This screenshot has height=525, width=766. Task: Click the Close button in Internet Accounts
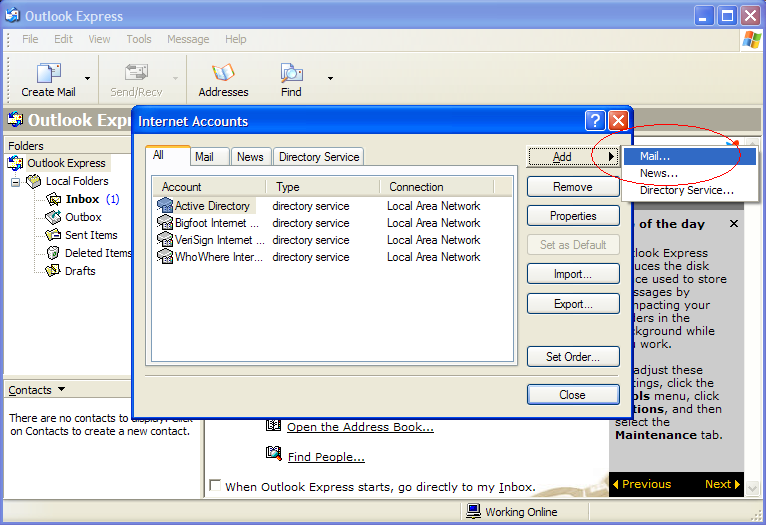(x=573, y=395)
